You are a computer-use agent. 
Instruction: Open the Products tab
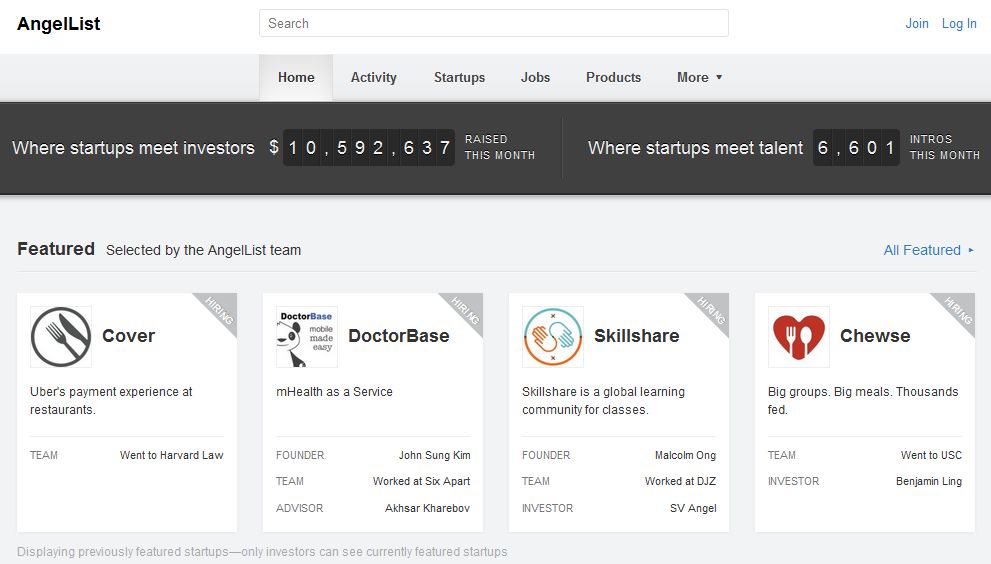[613, 77]
